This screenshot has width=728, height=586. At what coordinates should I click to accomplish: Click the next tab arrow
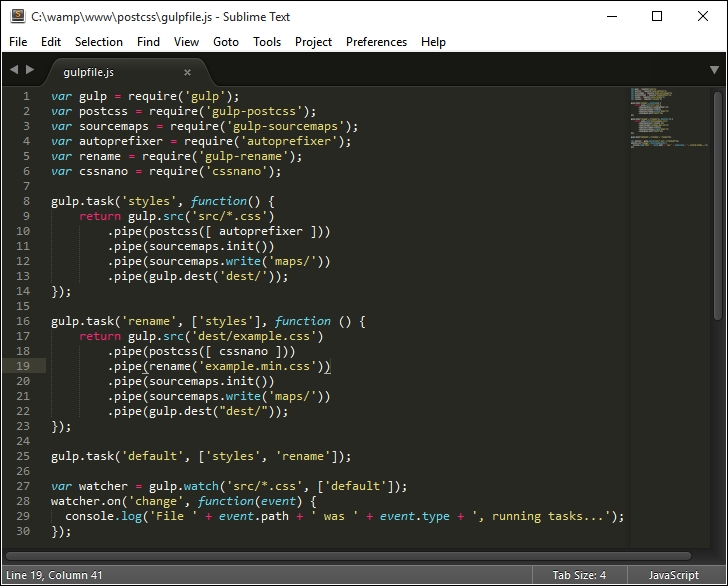30,70
